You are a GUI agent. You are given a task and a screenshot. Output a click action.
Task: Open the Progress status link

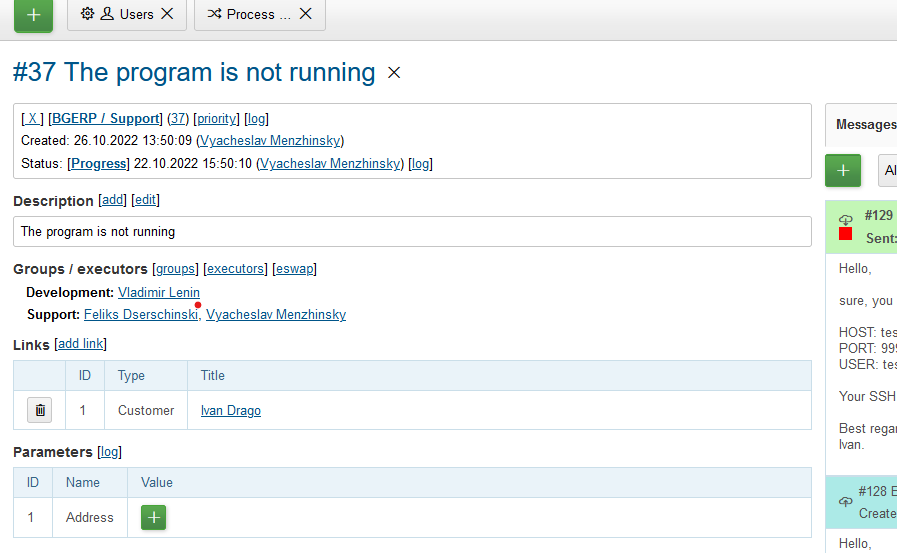pyautogui.click(x=98, y=163)
